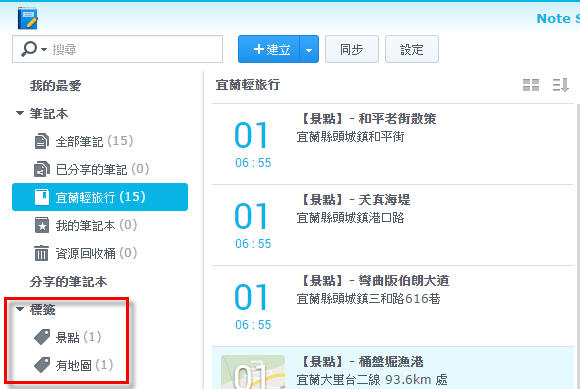Collapse the 筆記本 tree section
Viewport: 580px width, 389px height.
(x=20, y=113)
